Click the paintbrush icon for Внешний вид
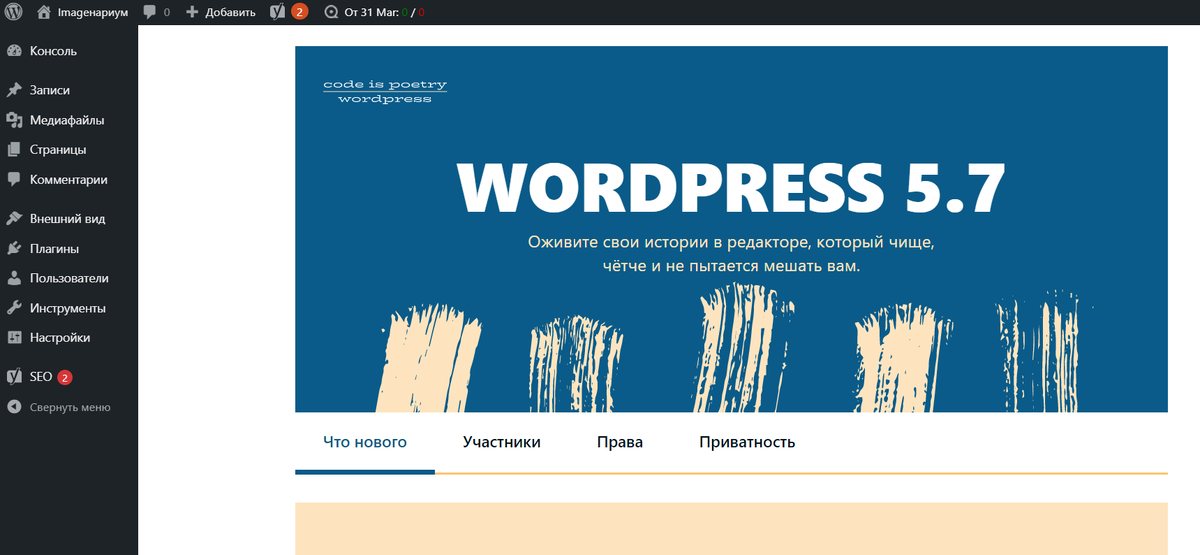This screenshot has height=555, width=1200. pos(14,218)
